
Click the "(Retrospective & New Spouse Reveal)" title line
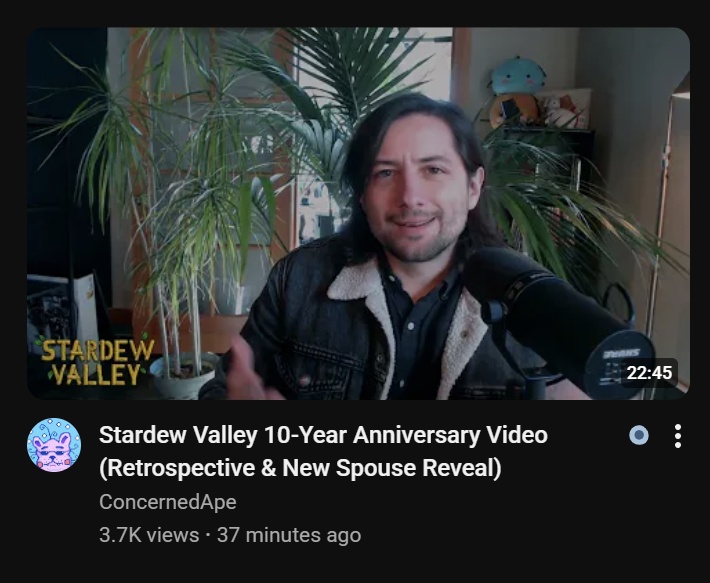pos(300,468)
